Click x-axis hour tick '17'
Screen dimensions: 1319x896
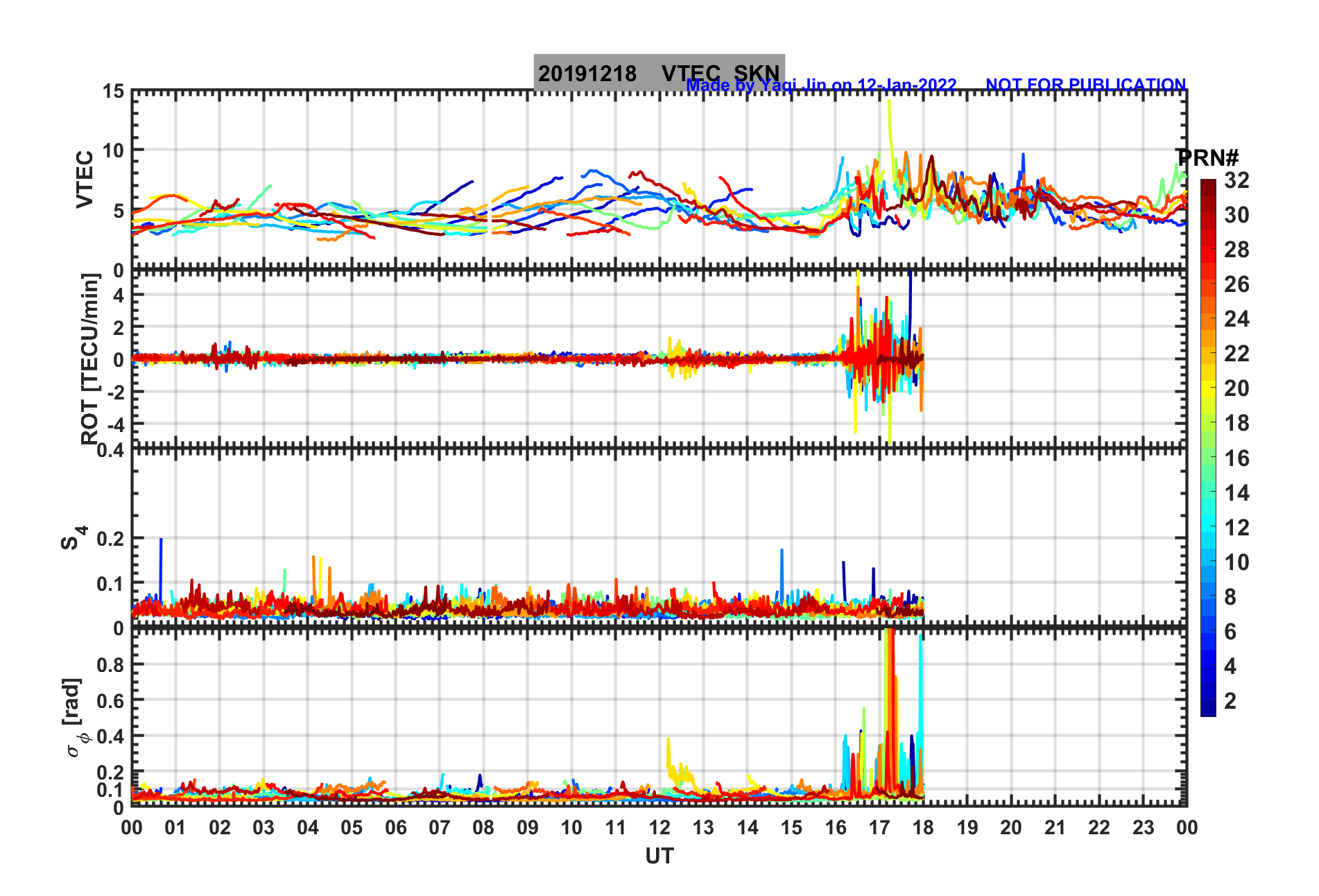point(879,827)
